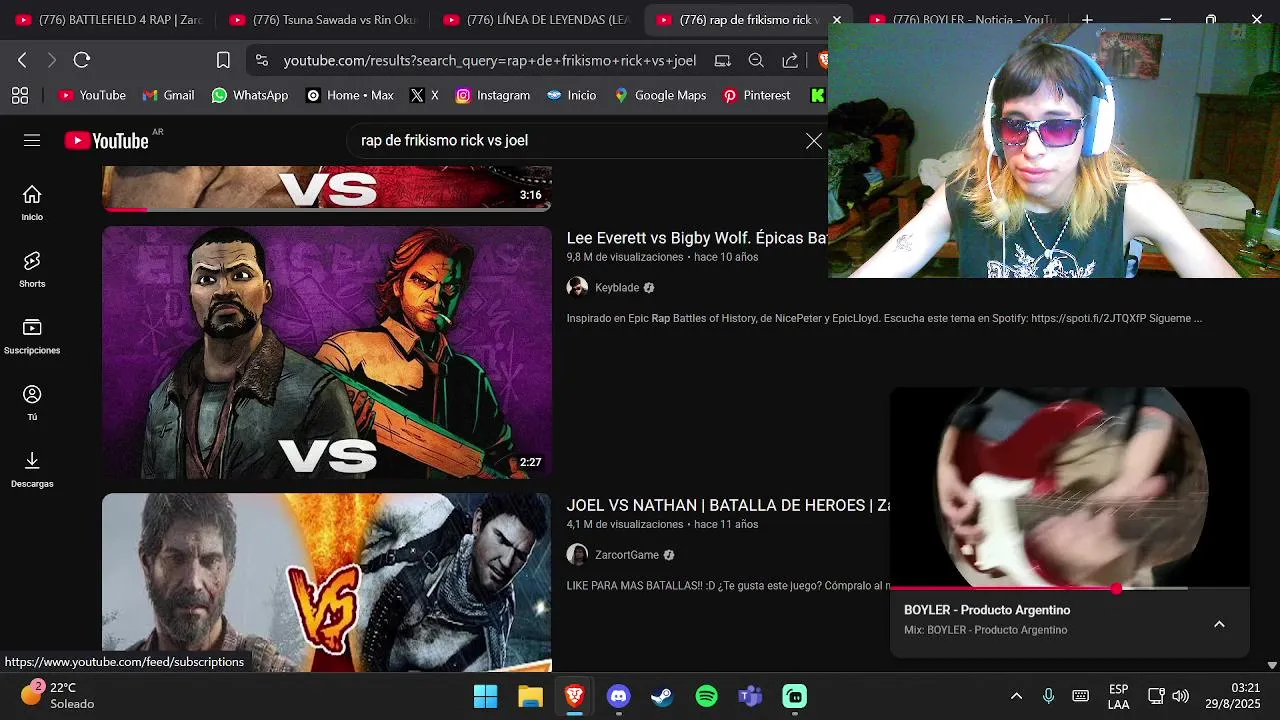
Task: Open the share icon in address bar
Action: [790, 60]
